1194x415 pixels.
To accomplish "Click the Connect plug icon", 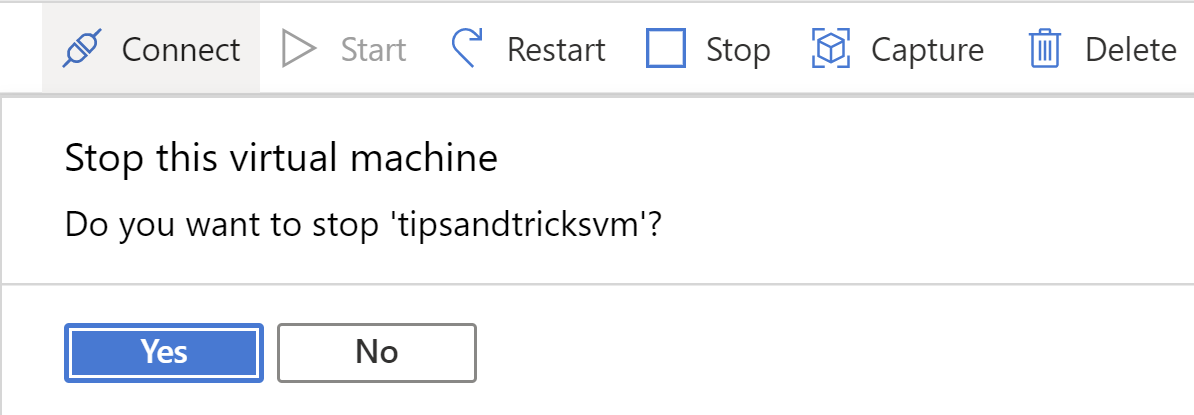I will [x=81, y=49].
